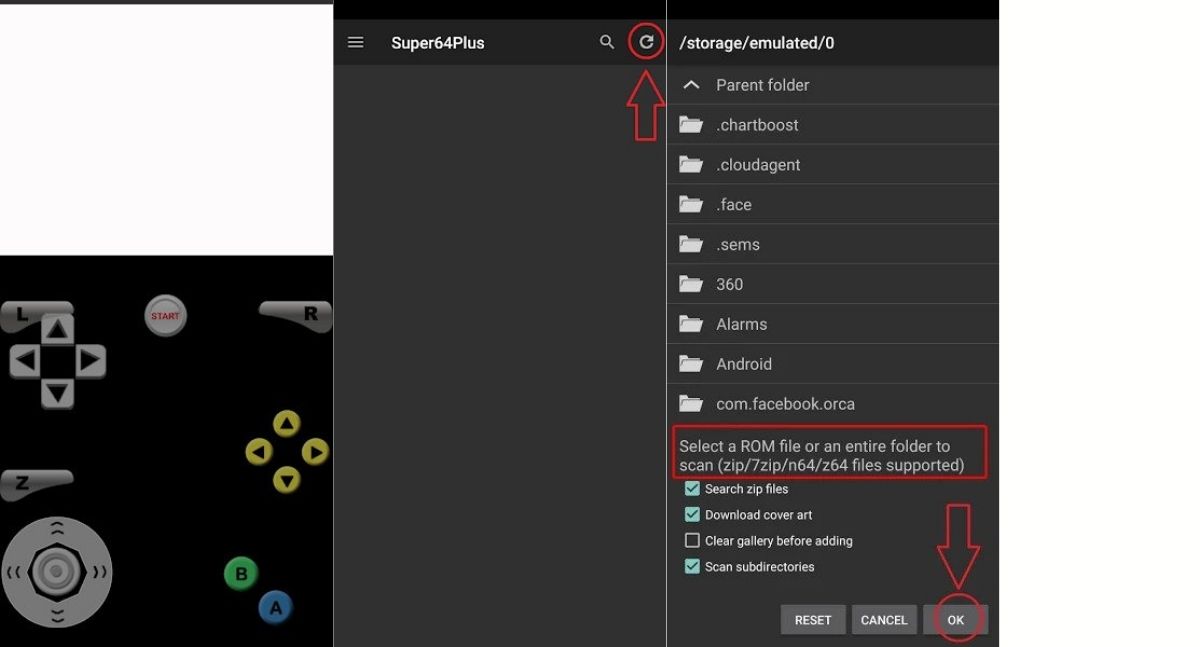Uncheck Download cover art option
This screenshot has height=647, width=1200.
tap(692, 515)
